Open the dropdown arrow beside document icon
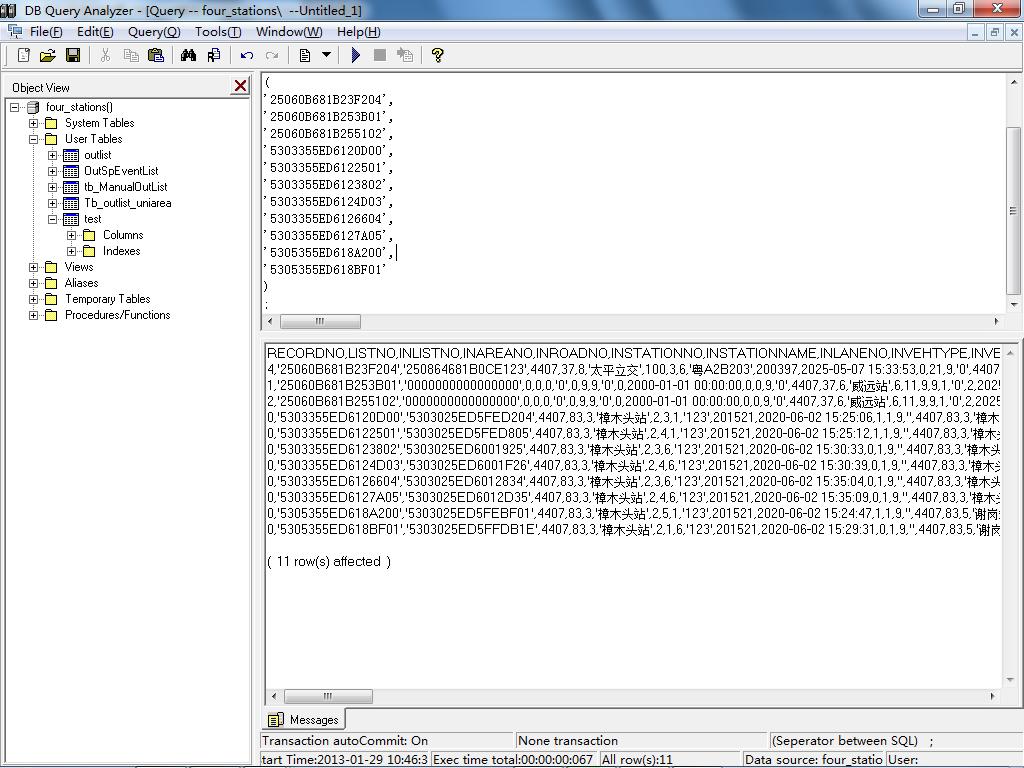The width and height of the screenshot is (1024, 768). (327, 56)
